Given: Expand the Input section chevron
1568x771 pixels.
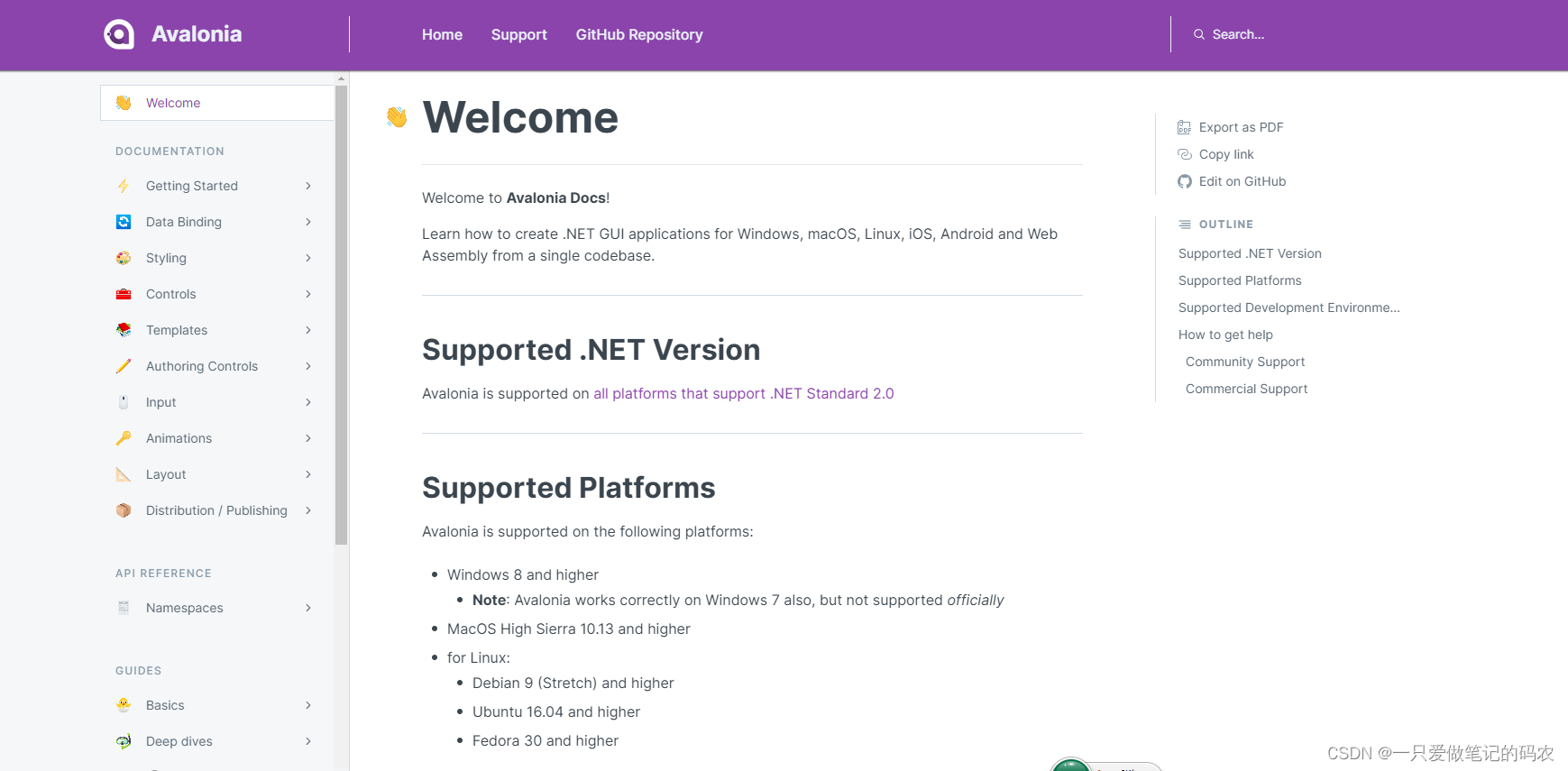Looking at the screenshot, I should [308, 402].
